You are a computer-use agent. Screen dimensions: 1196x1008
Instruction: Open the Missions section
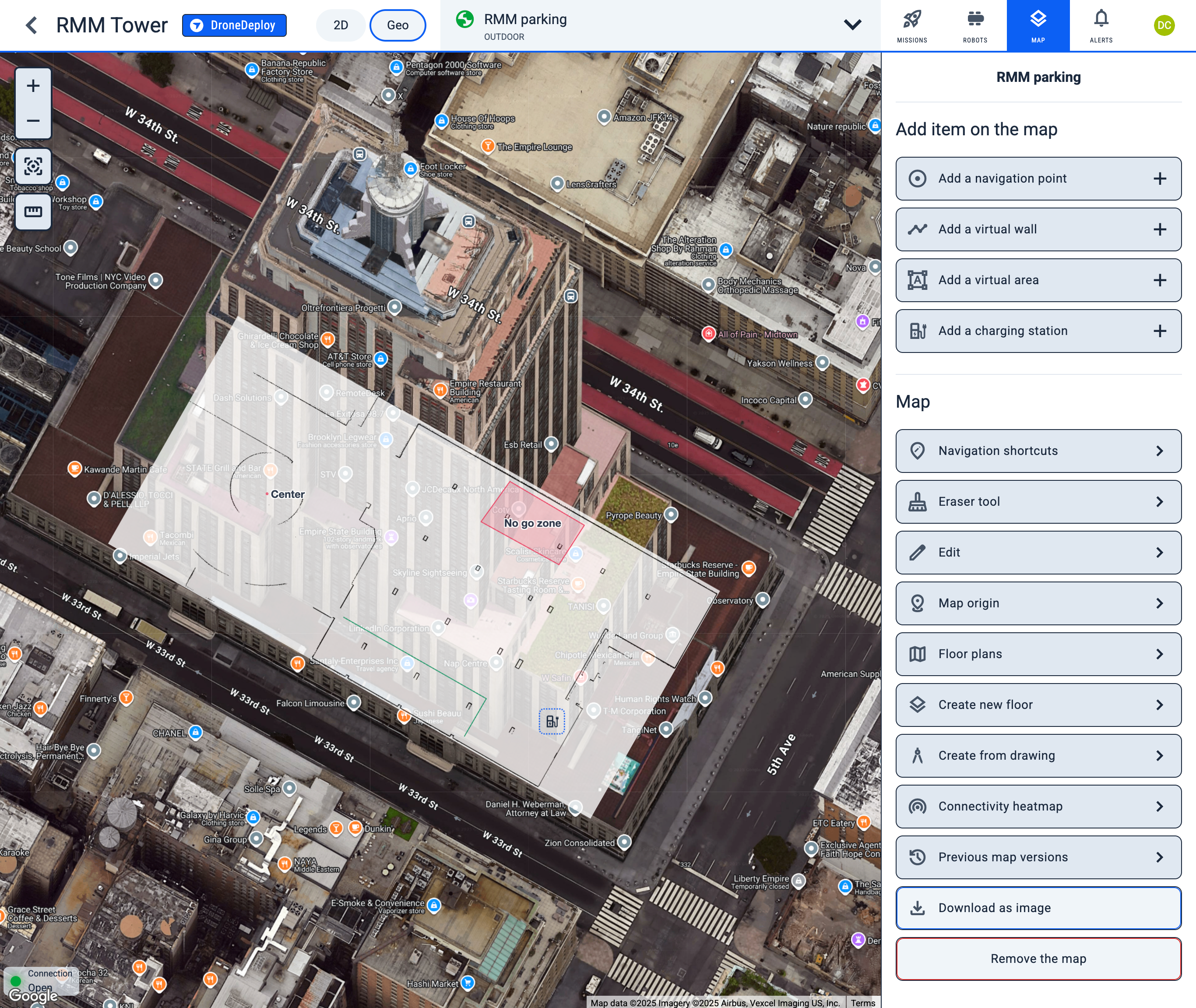tap(912, 25)
